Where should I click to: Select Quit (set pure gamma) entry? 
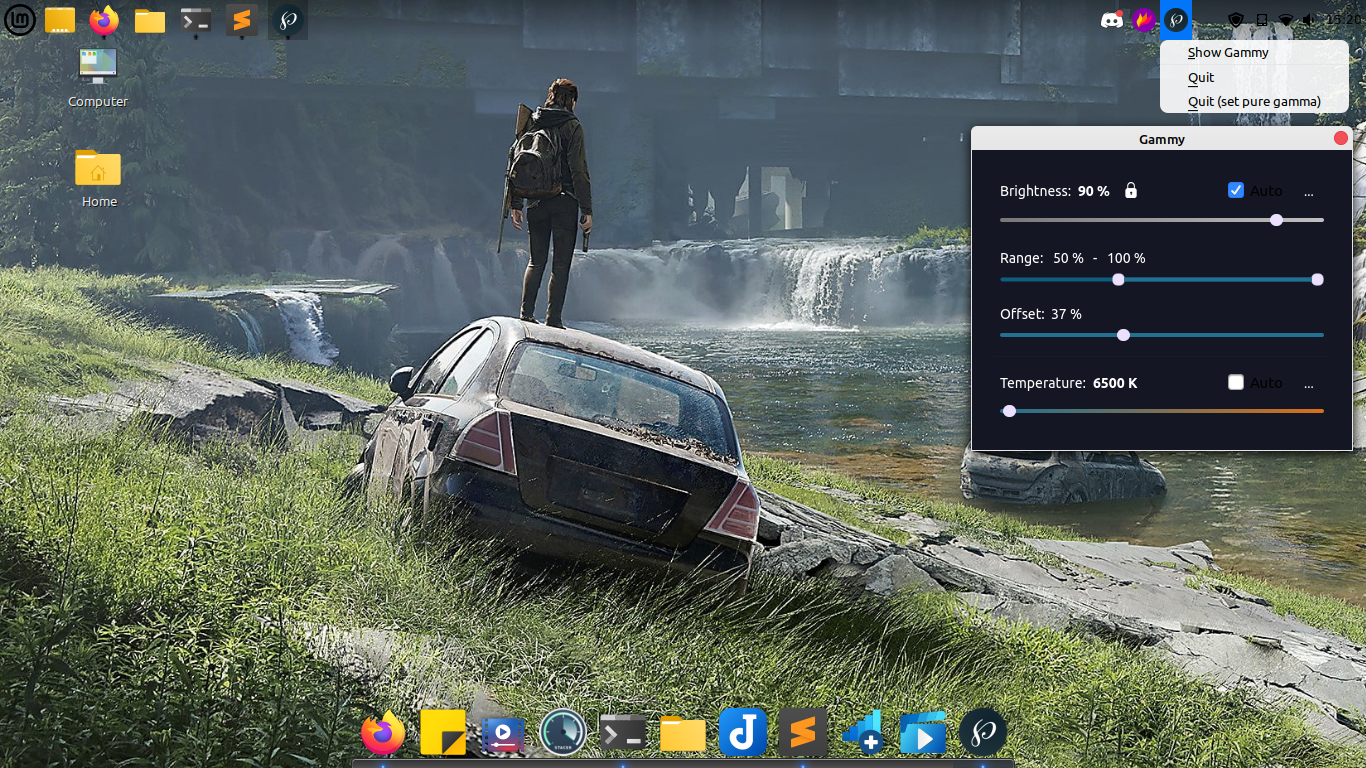click(1254, 101)
